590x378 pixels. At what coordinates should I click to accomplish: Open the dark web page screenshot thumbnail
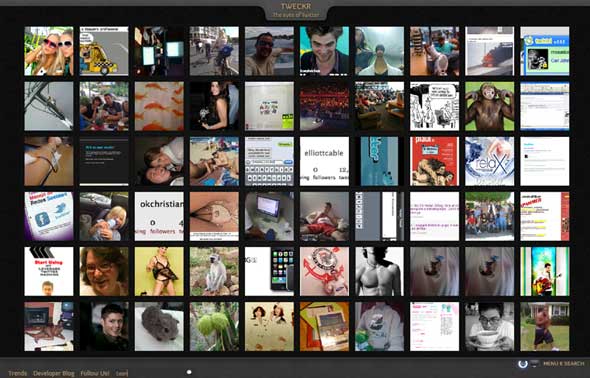point(104,161)
